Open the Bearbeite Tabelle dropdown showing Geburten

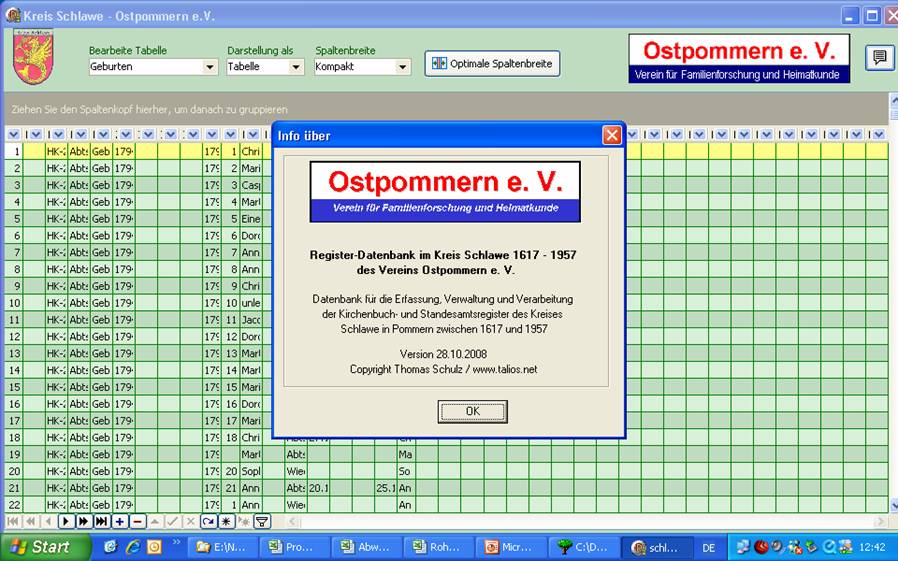(210, 67)
